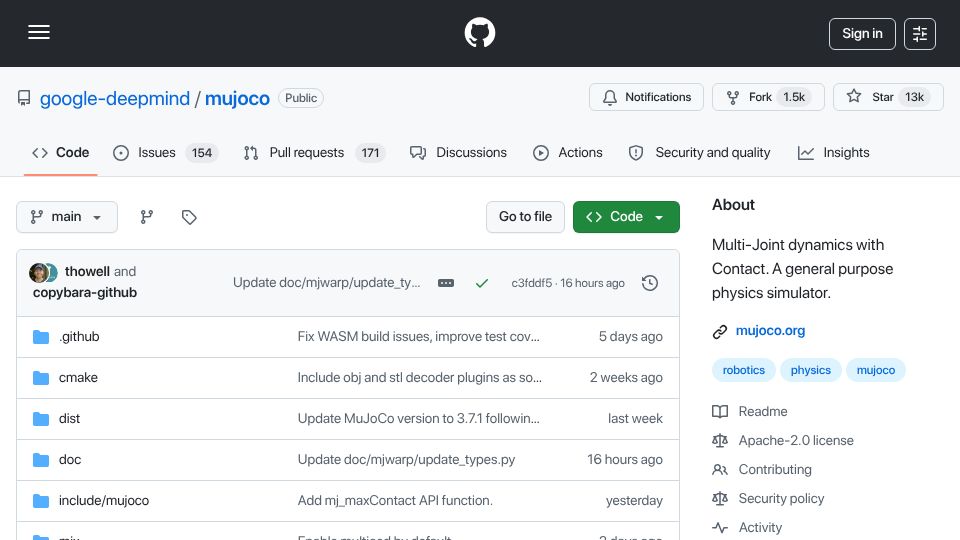This screenshot has width=960, height=540.
Task: Click the Pull requests count 171 badge
Action: tap(370, 153)
